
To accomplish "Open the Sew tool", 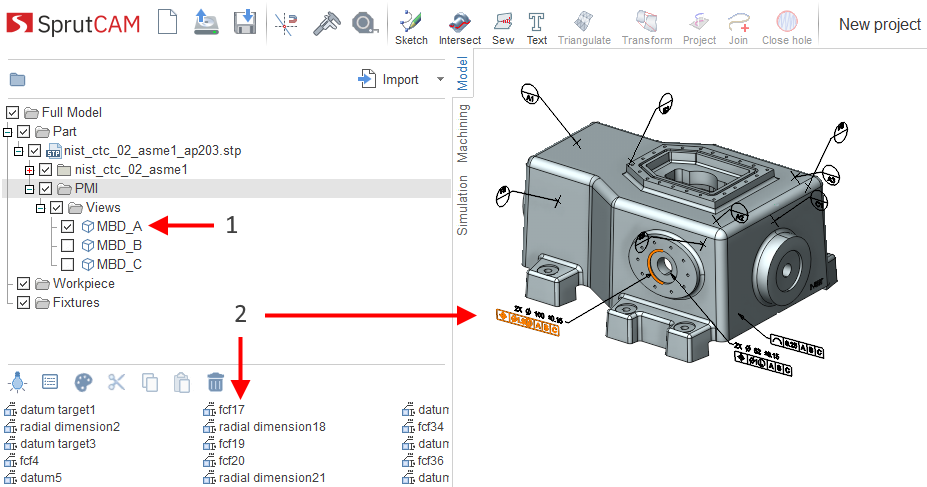I will coord(503,26).
